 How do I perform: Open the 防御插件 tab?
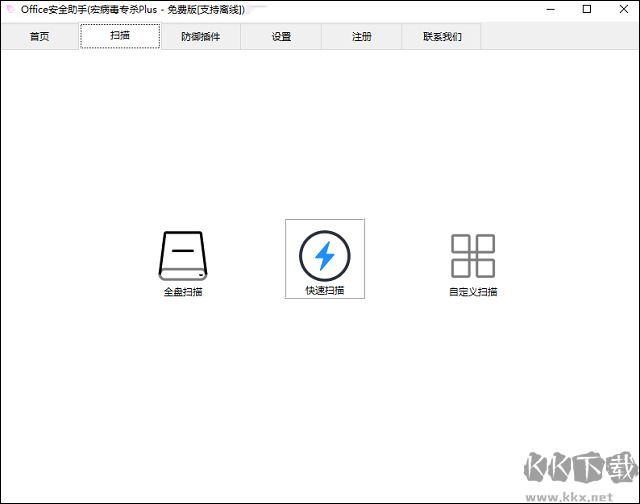click(x=200, y=36)
